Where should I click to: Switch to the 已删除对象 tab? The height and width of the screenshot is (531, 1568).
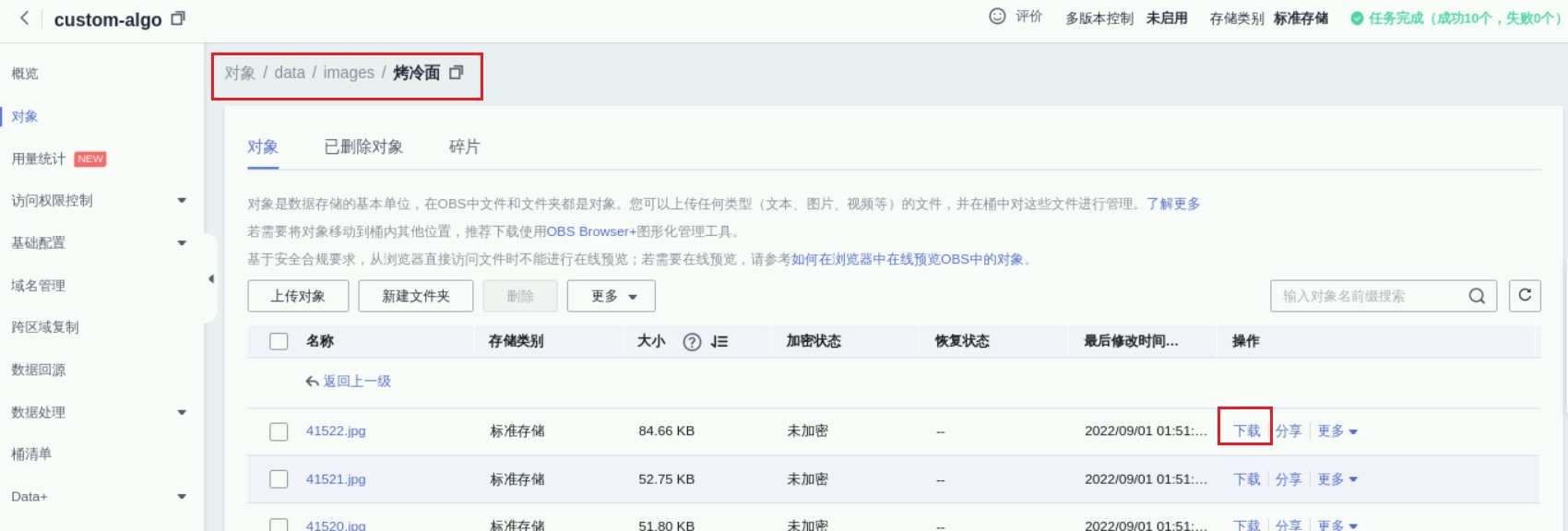(363, 147)
